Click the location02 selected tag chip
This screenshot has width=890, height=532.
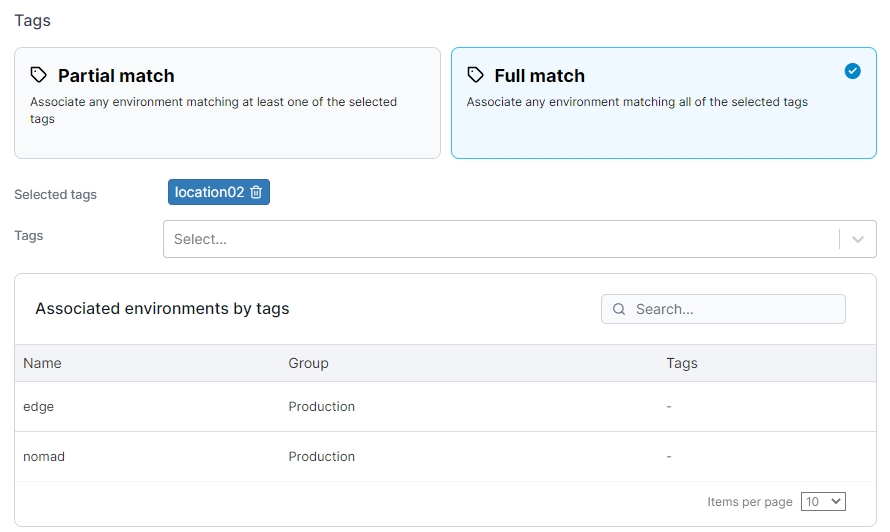click(x=209, y=192)
